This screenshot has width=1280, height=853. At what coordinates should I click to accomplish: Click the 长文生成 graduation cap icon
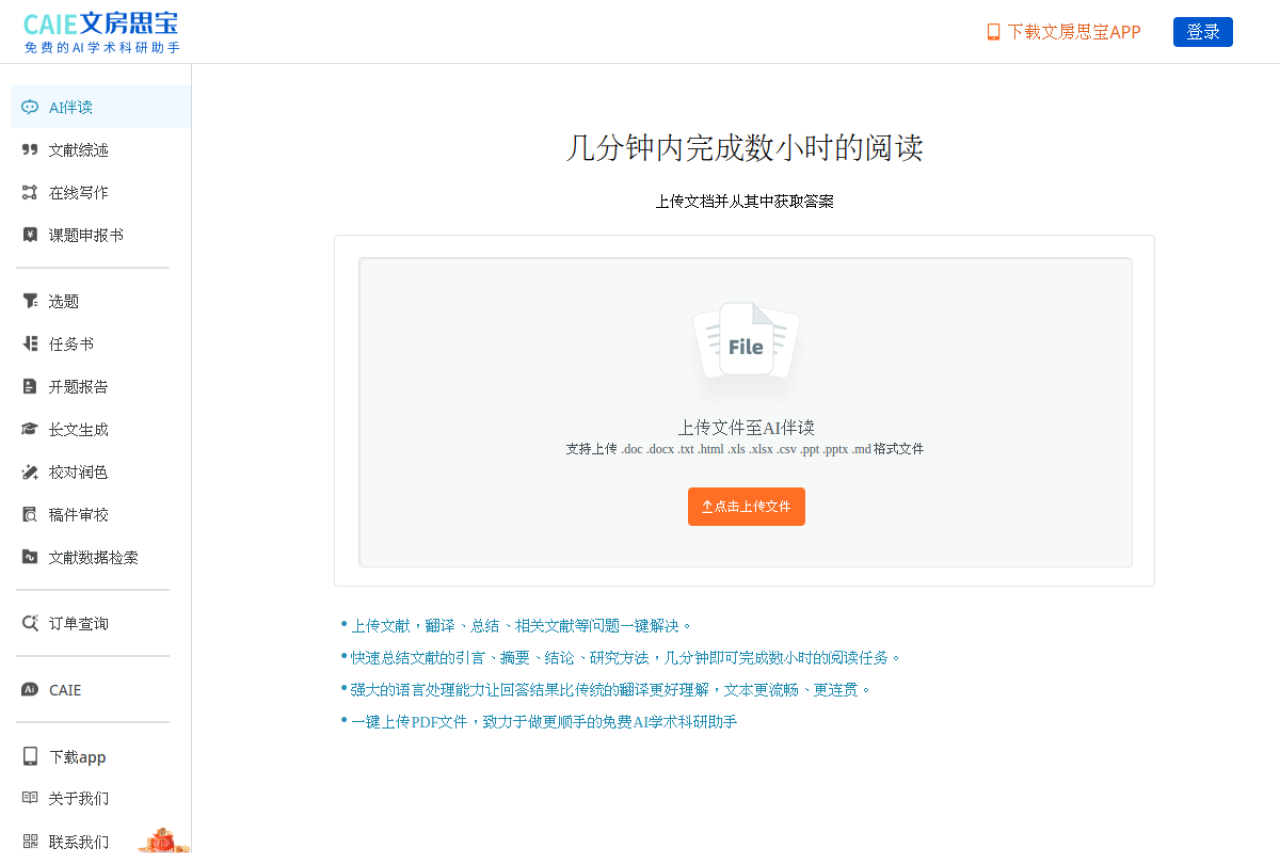point(30,429)
